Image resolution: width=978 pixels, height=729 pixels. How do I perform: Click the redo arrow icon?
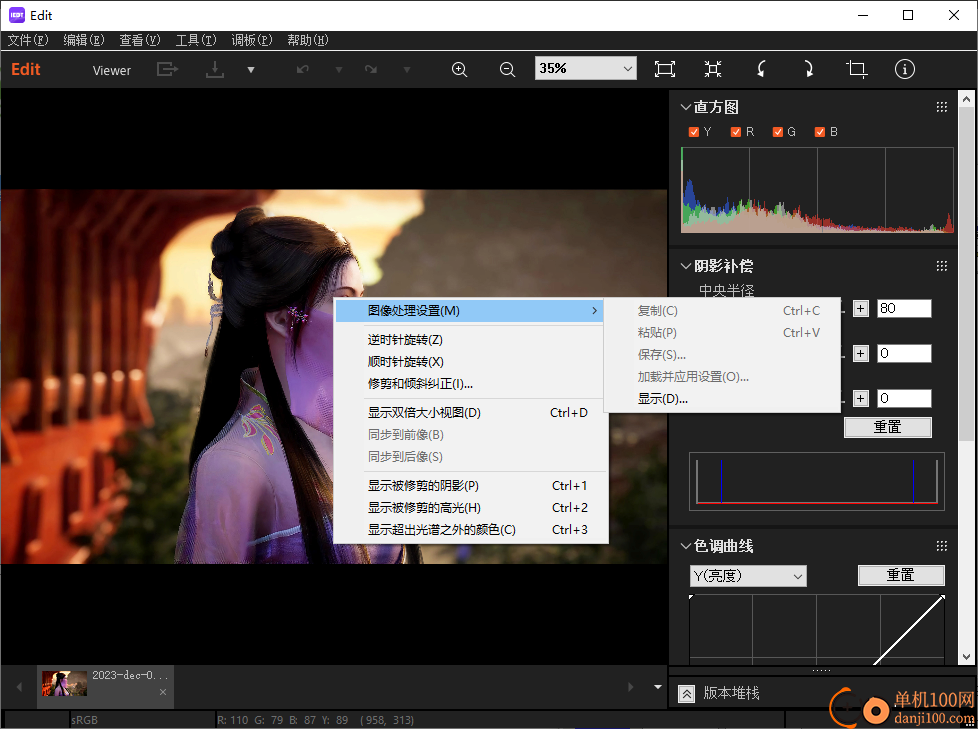coord(371,69)
